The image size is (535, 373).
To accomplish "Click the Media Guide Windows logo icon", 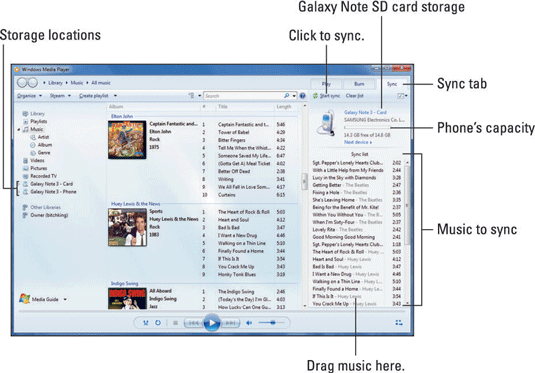I will pos(24,299).
